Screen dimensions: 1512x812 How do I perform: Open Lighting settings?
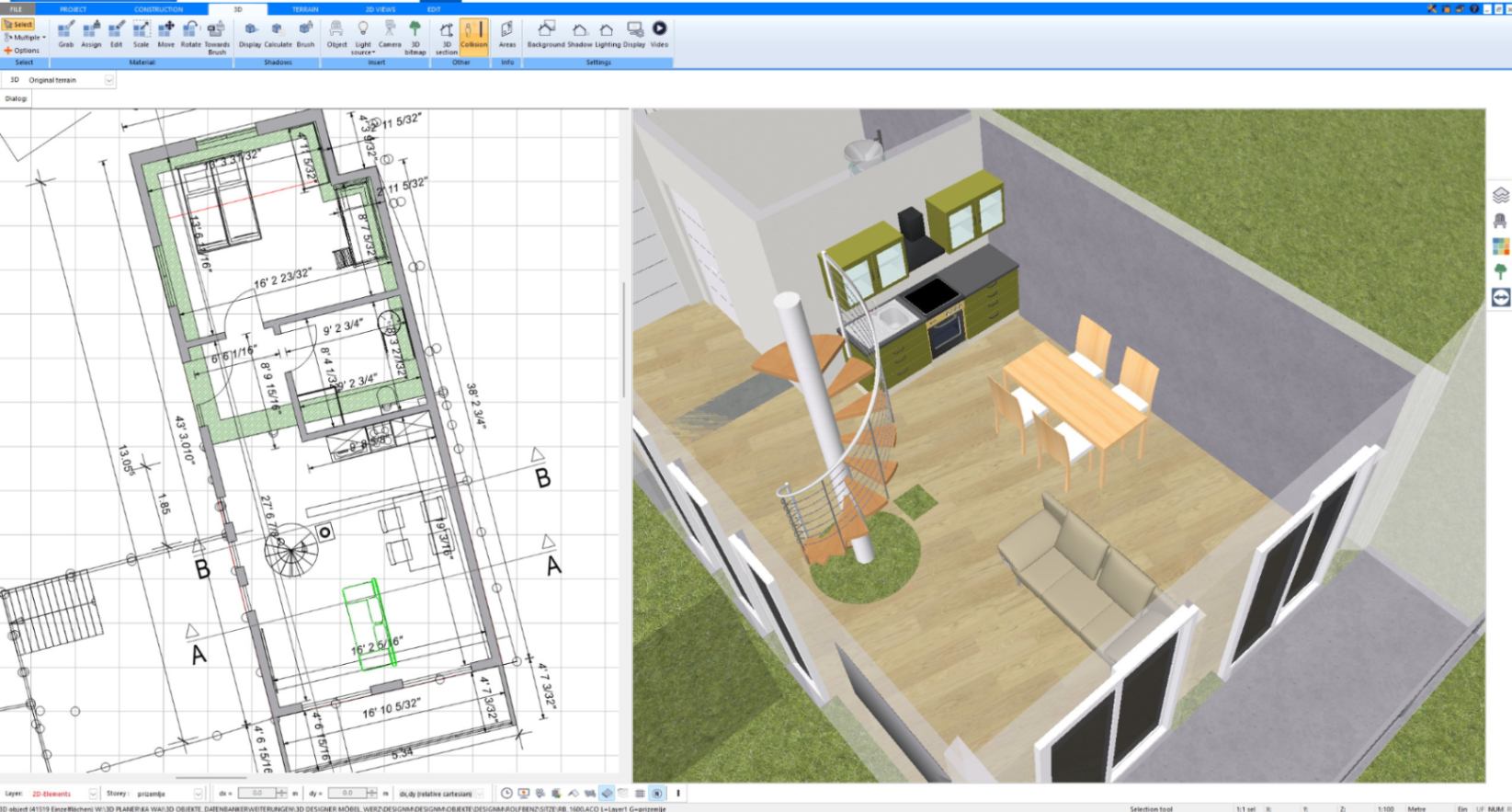(608, 34)
